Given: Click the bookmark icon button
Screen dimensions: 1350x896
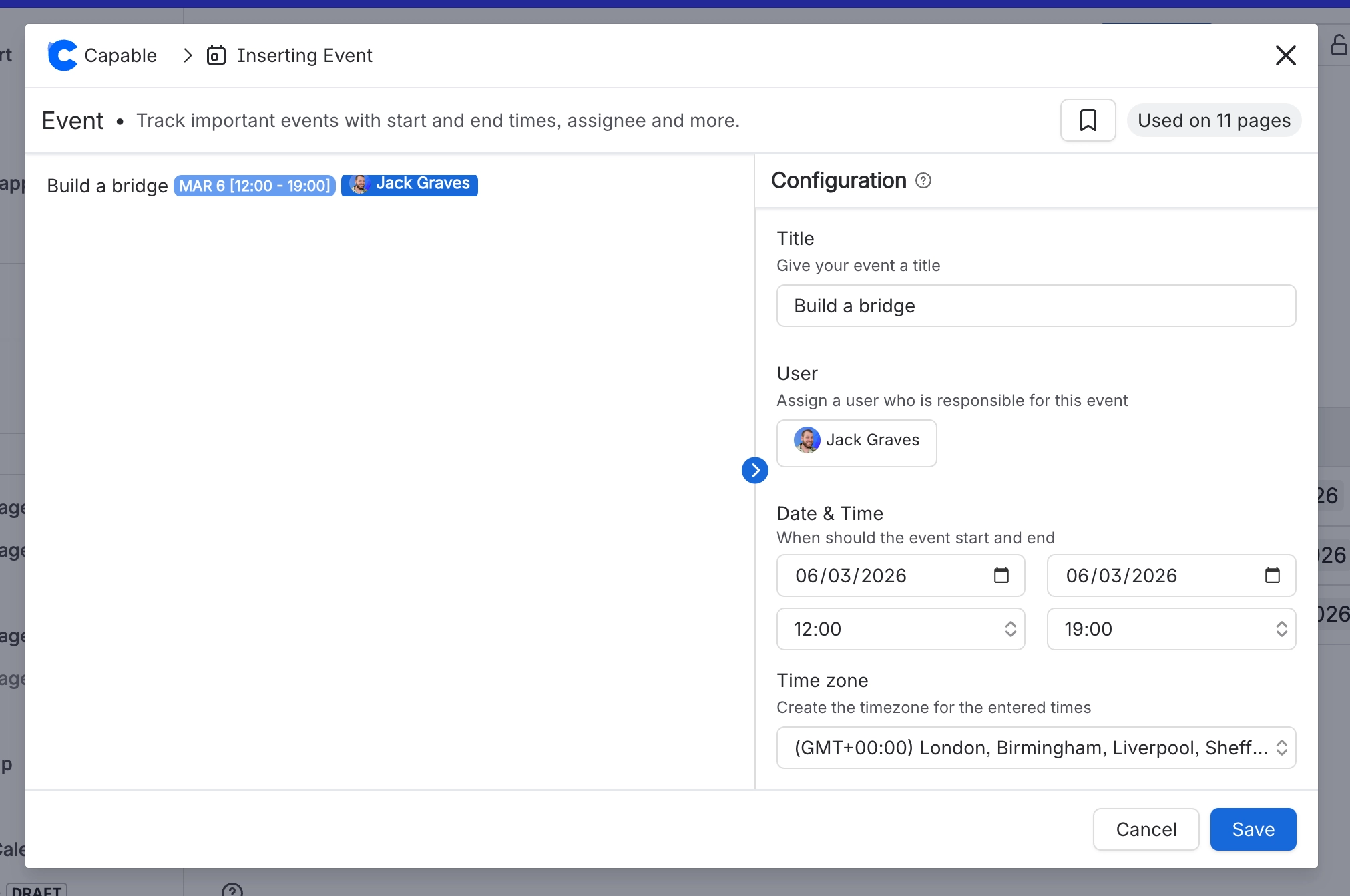Looking at the screenshot, I should (x=1088, y=120).
